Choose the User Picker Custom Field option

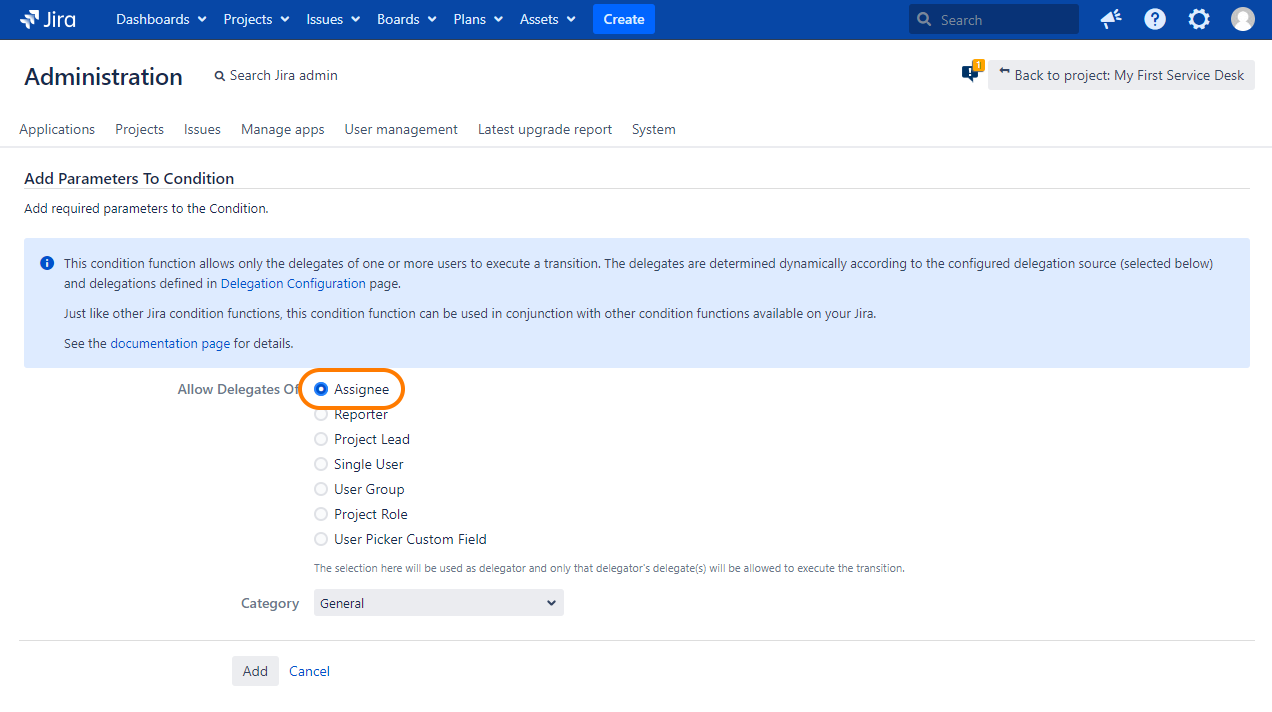click(321, 539)
